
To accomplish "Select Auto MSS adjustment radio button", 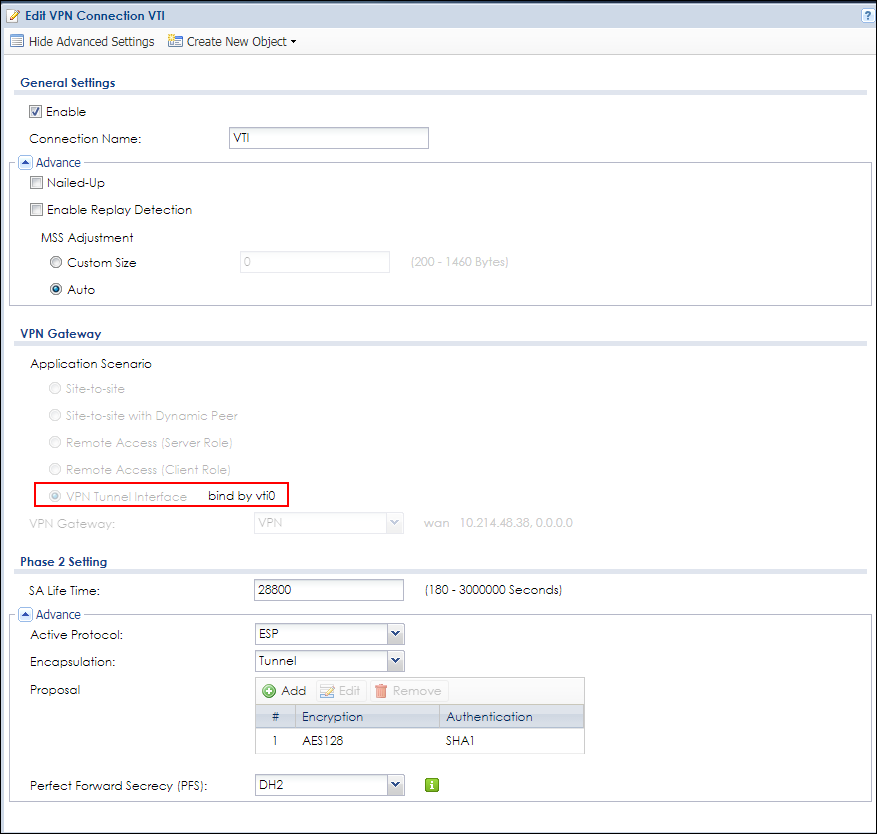I will click(56, 290).
